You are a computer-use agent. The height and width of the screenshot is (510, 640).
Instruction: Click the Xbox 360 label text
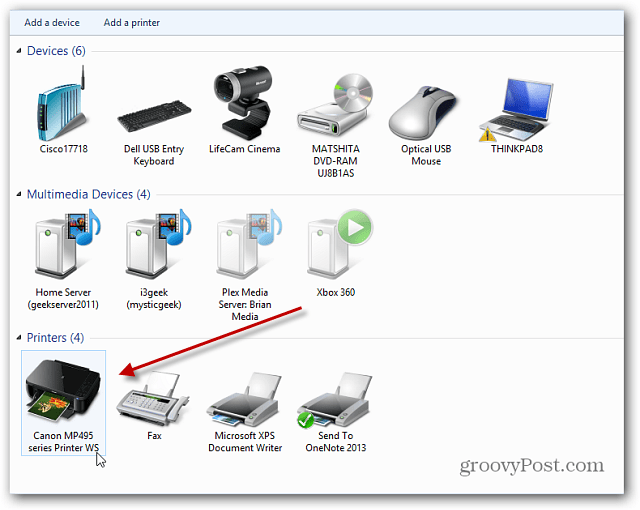[x=336, y=292]
